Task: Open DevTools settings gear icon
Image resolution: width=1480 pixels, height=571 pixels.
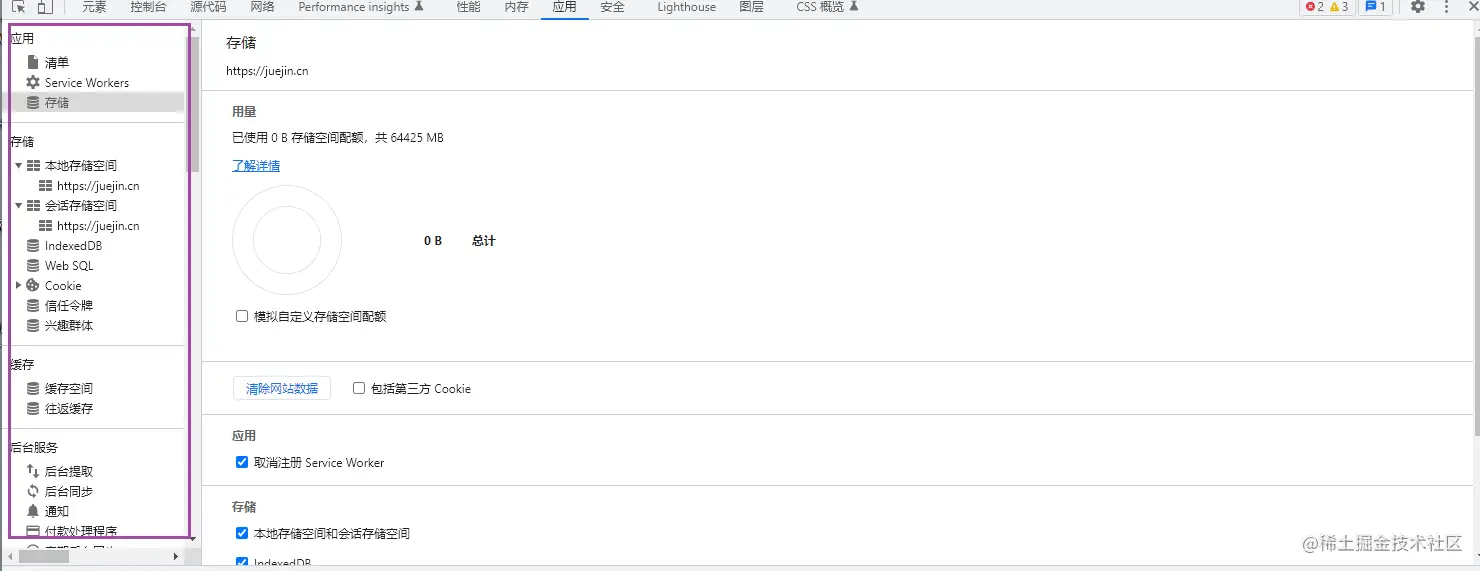Action: pyautogui.click(x=1418, y=7)
